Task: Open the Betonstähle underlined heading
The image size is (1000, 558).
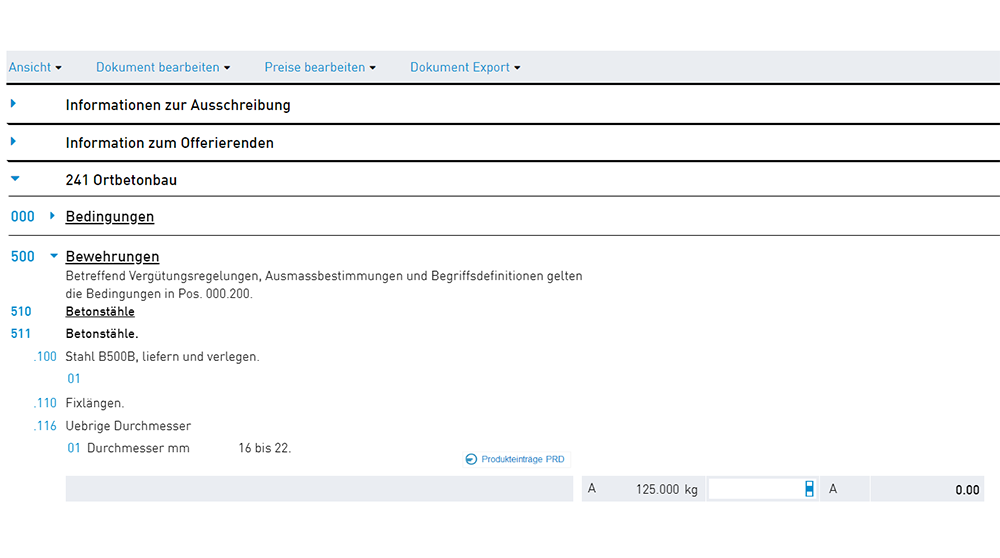Action: (100, 312)
